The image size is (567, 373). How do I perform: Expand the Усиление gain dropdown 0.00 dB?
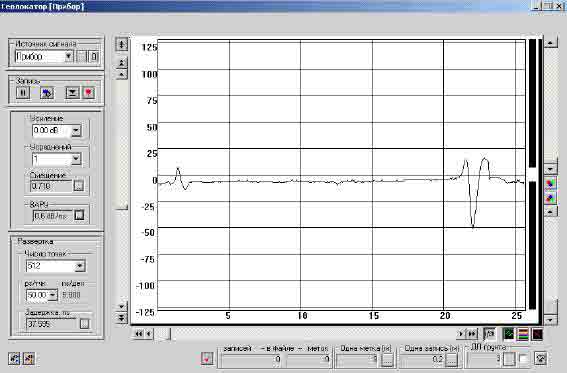click(x=76, y=130)
